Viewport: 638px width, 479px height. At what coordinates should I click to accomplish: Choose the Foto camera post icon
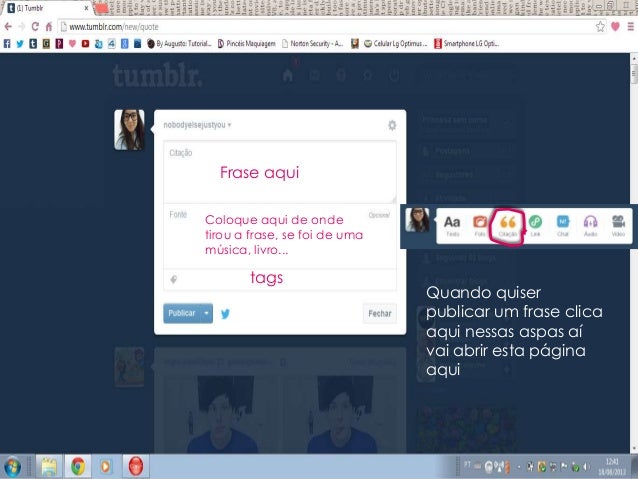[480, 226]
